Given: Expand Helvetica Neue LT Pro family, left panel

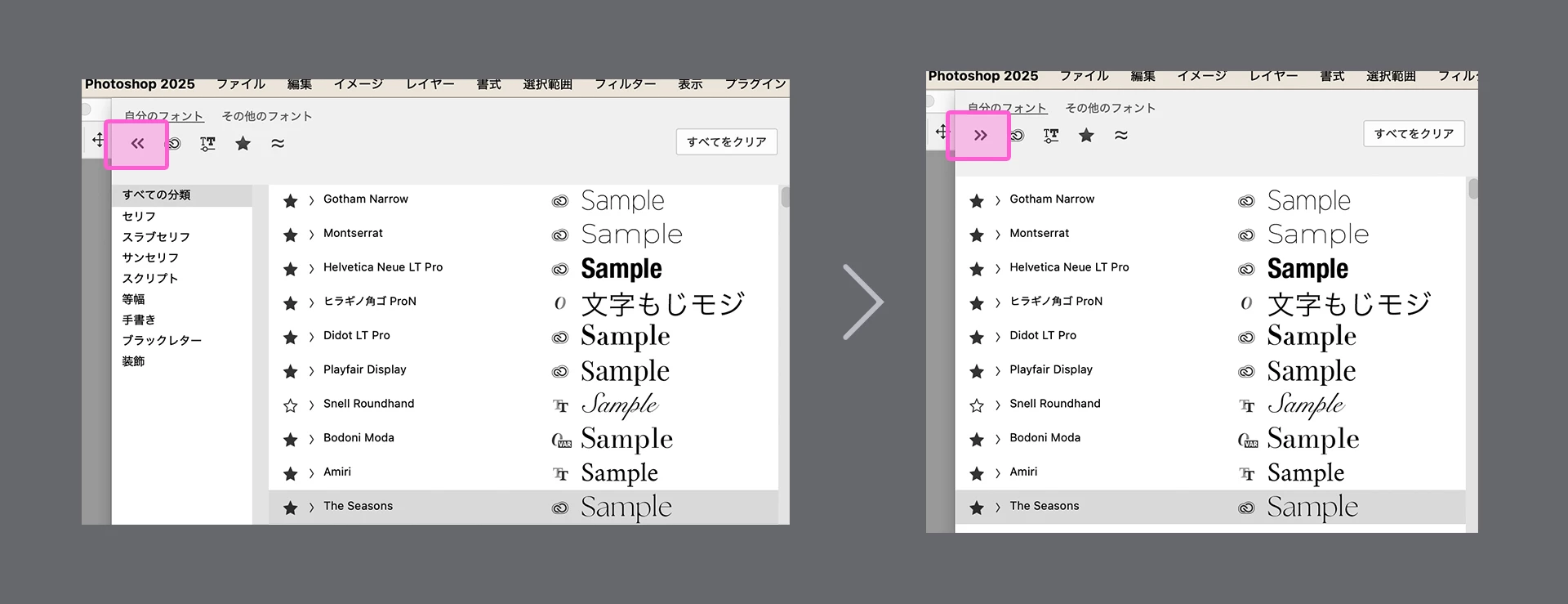Looking at the screenshot, I should (x=311, y=270).
